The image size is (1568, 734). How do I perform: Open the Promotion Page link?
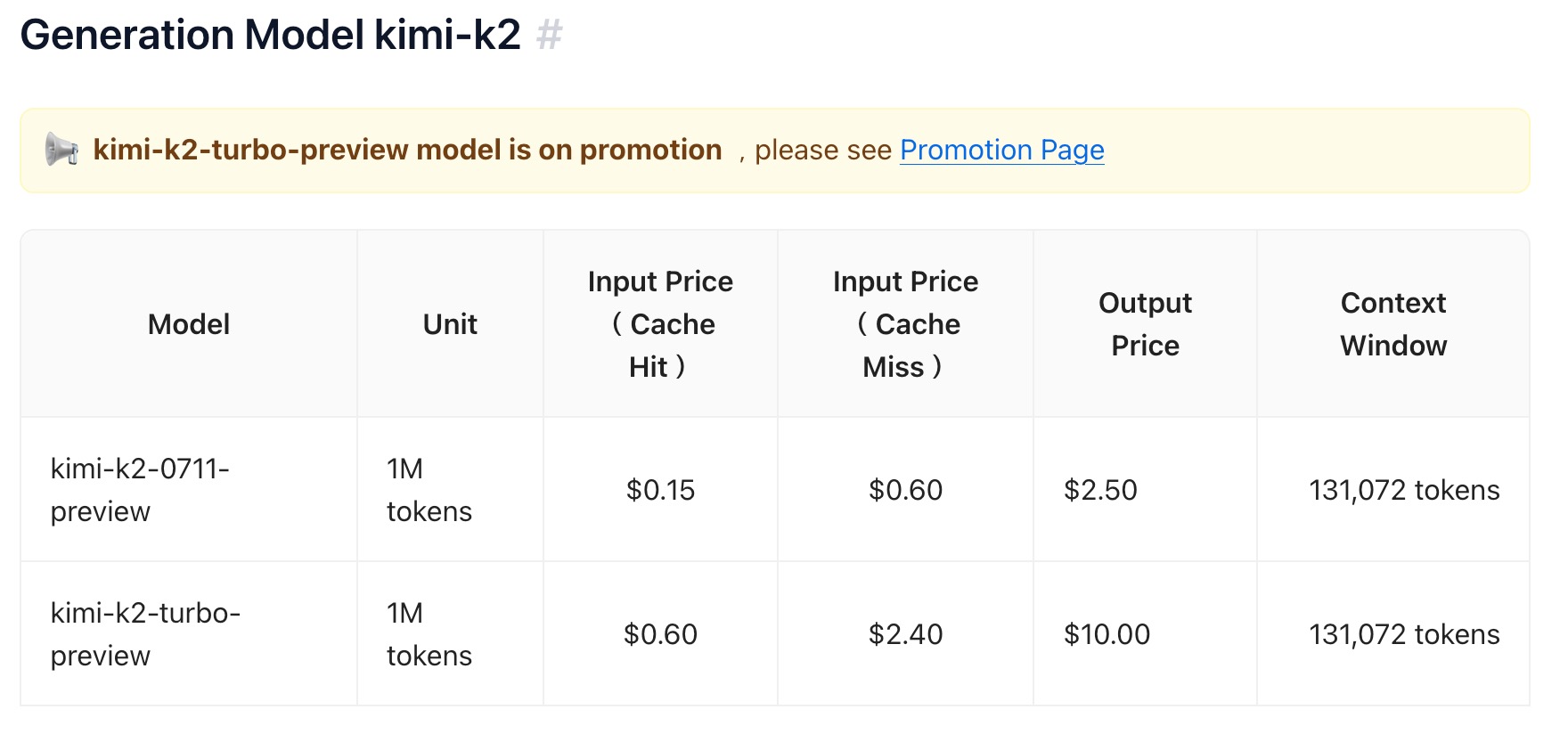click(x=1001, y=150)
